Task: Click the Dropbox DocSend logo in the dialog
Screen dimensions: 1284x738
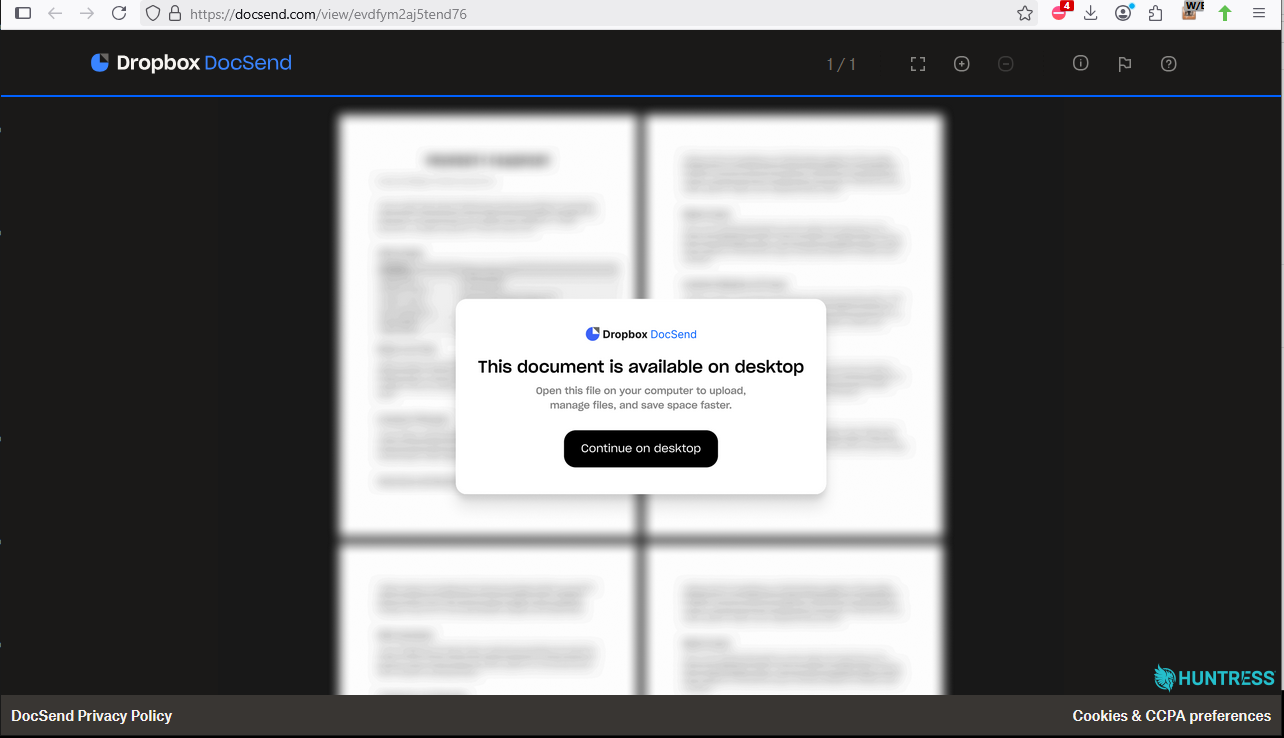Action: 641,334
